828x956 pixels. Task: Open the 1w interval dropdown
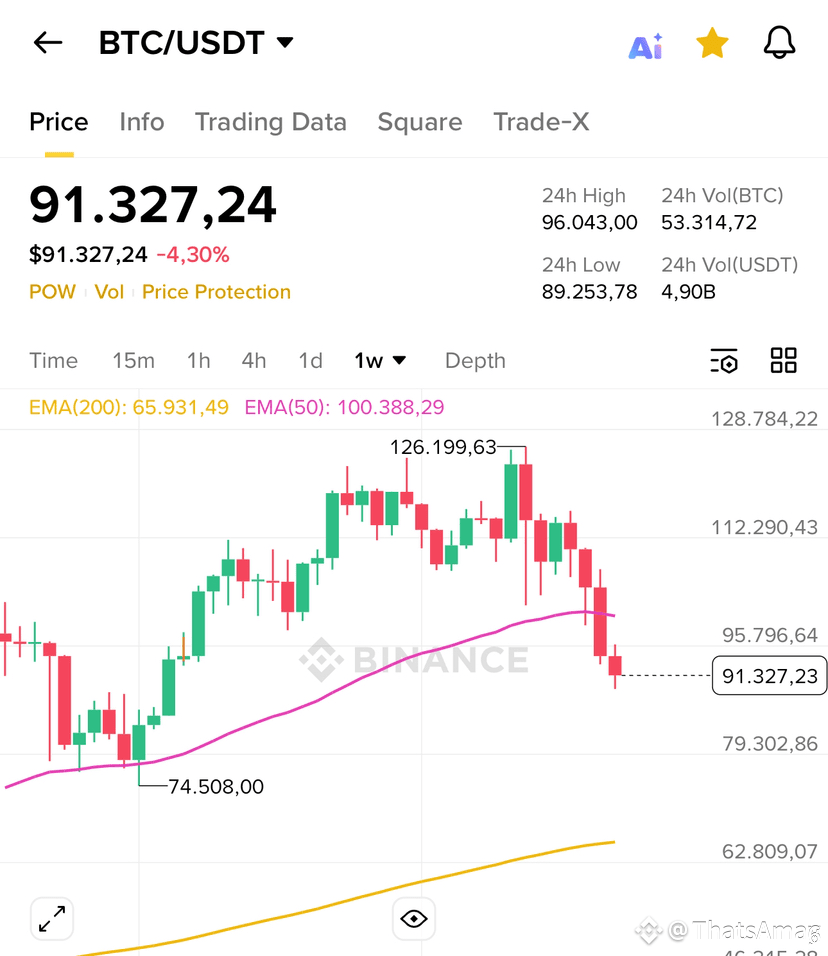pos(380,361)
